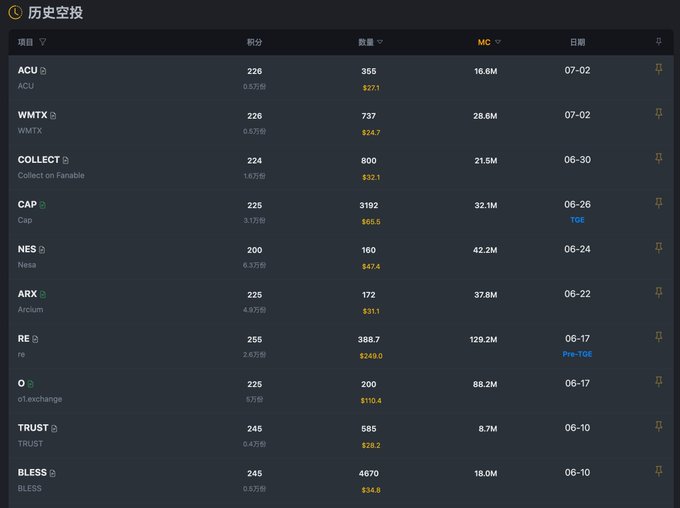Click the 3192 quantity in the CAP row
This screenshot has height=508, width=680.
click(369, 205)
